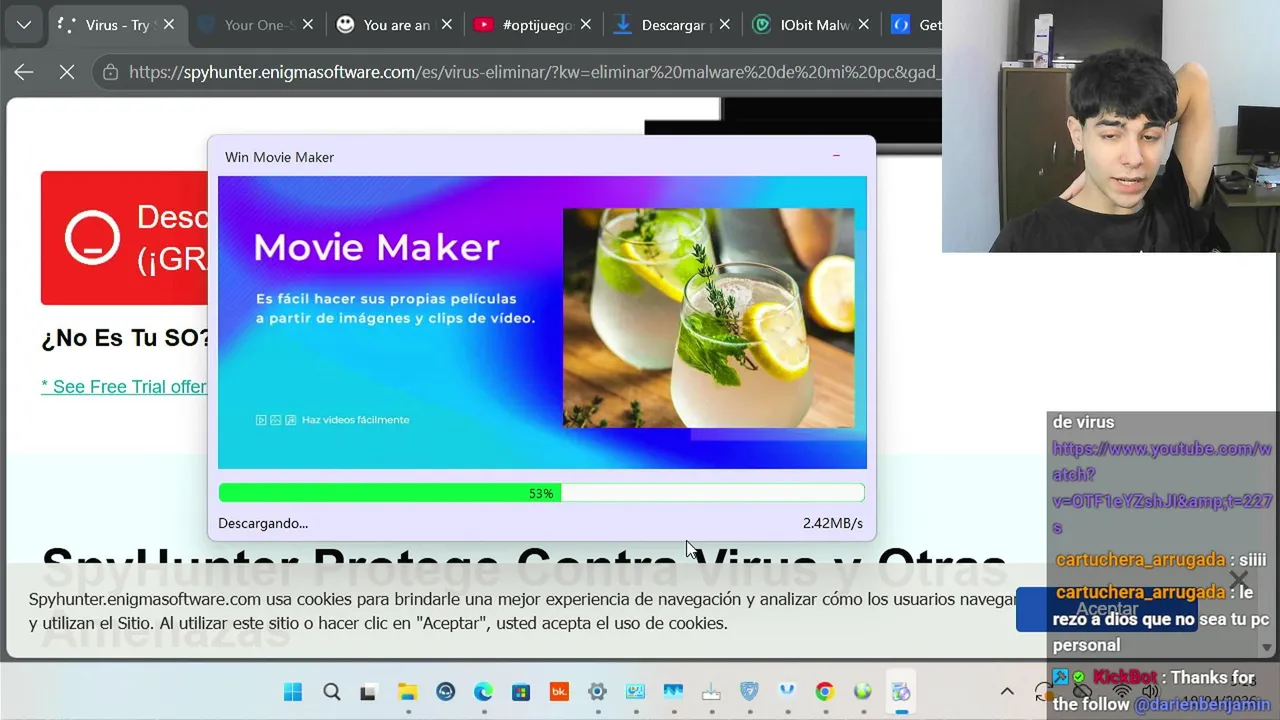Screen dimensions: 1280x720
Task: Close the '#optijuego' tab
Action: 585,25
